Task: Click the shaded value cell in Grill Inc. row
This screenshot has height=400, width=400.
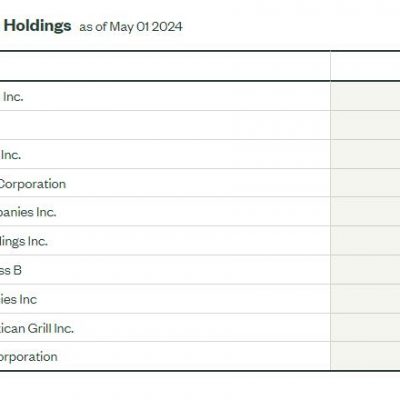Action: coord(365,328)
